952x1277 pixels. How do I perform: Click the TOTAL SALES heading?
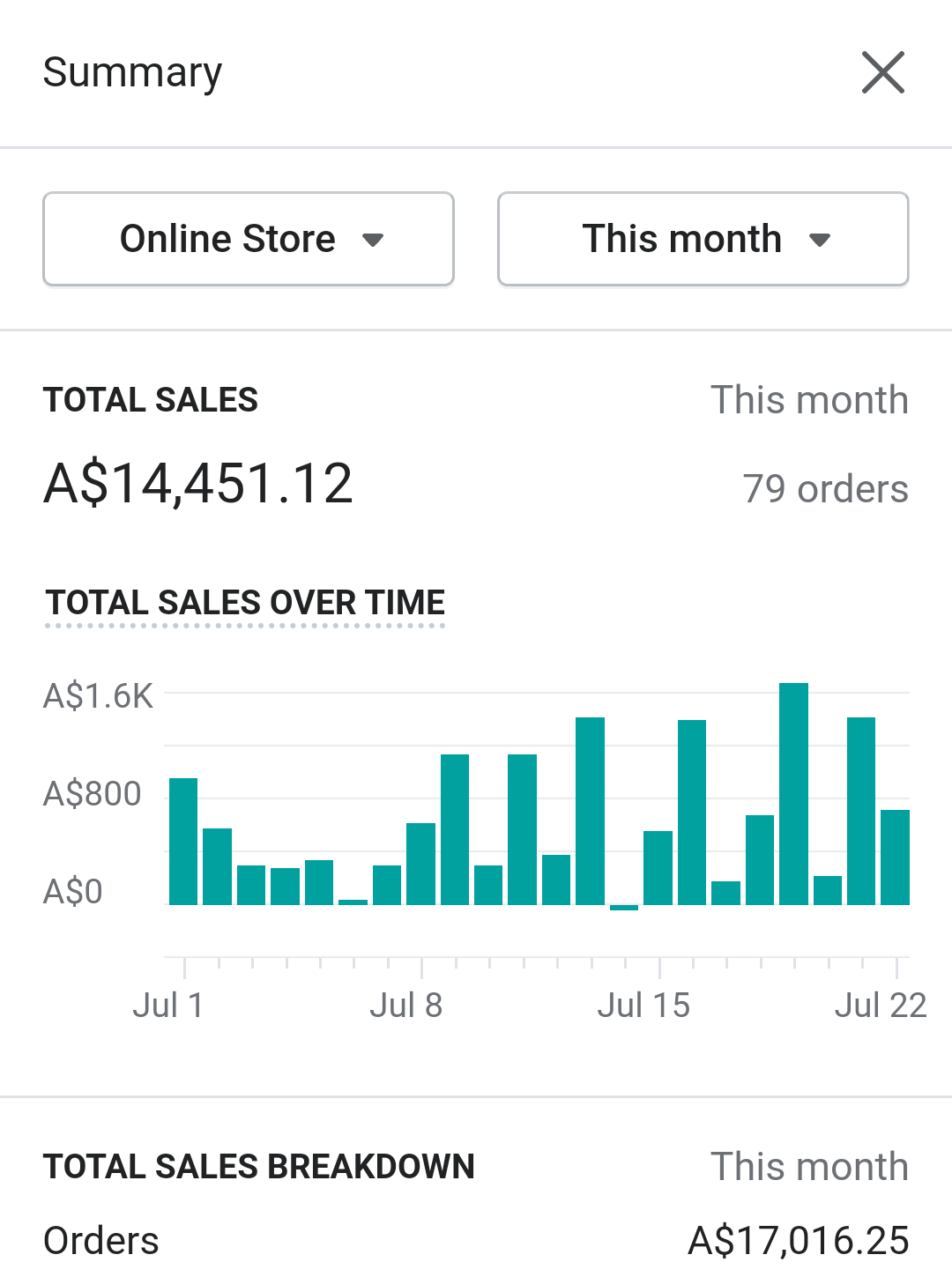click(151, 399)
